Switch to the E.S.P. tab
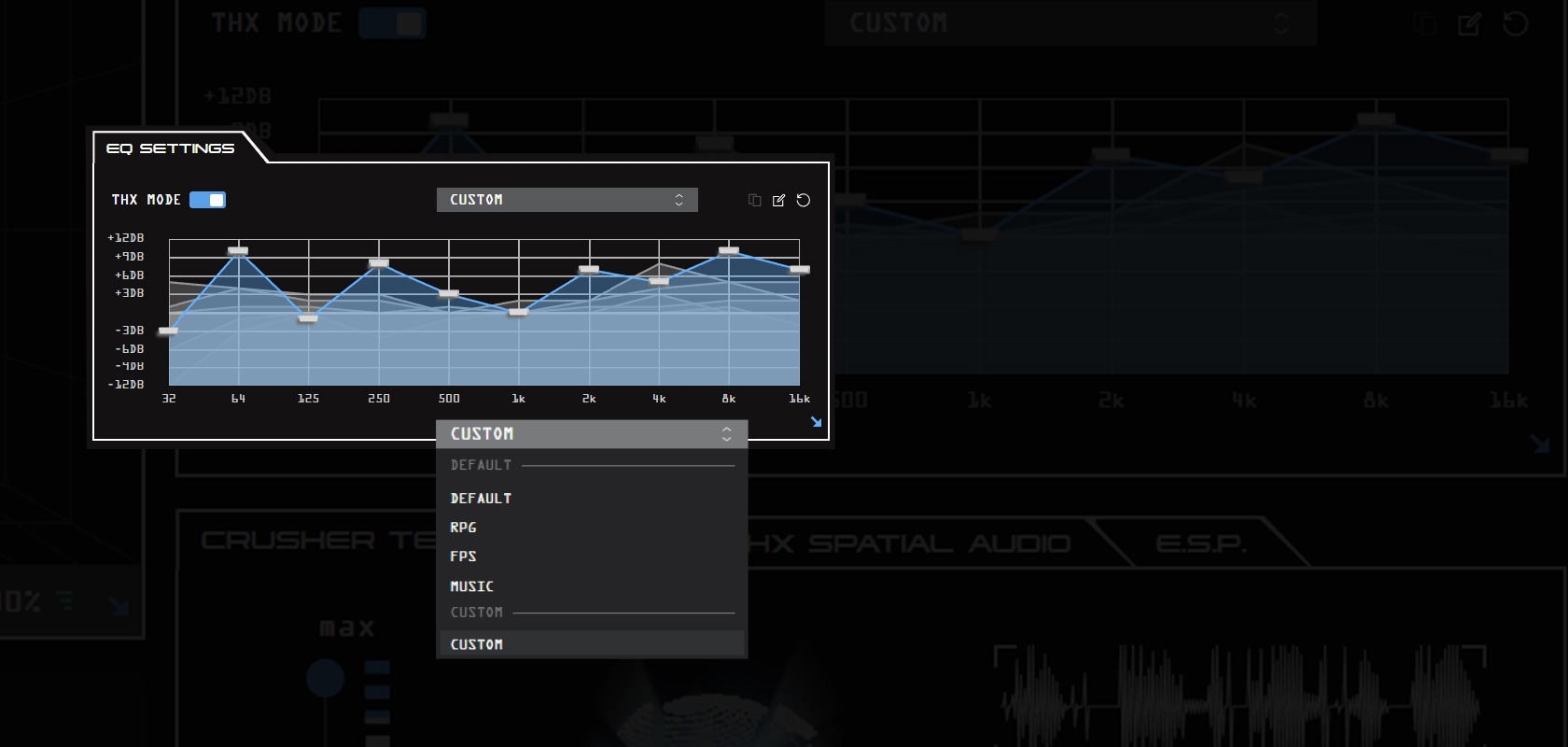This screenshot has height=747, width=1568. pos(1201,543)
